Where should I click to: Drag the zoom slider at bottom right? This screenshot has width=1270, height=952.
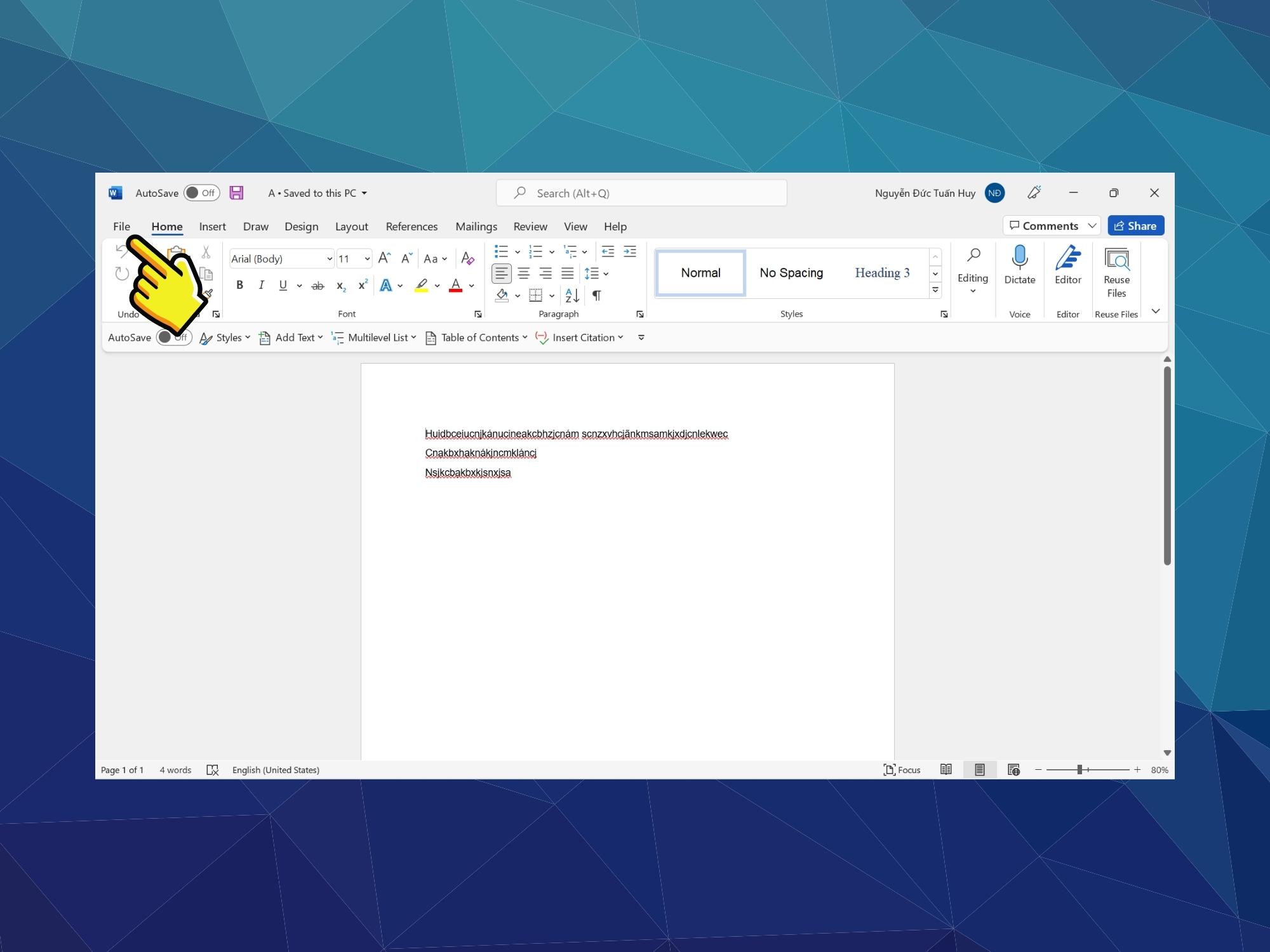pos(1080,769)
